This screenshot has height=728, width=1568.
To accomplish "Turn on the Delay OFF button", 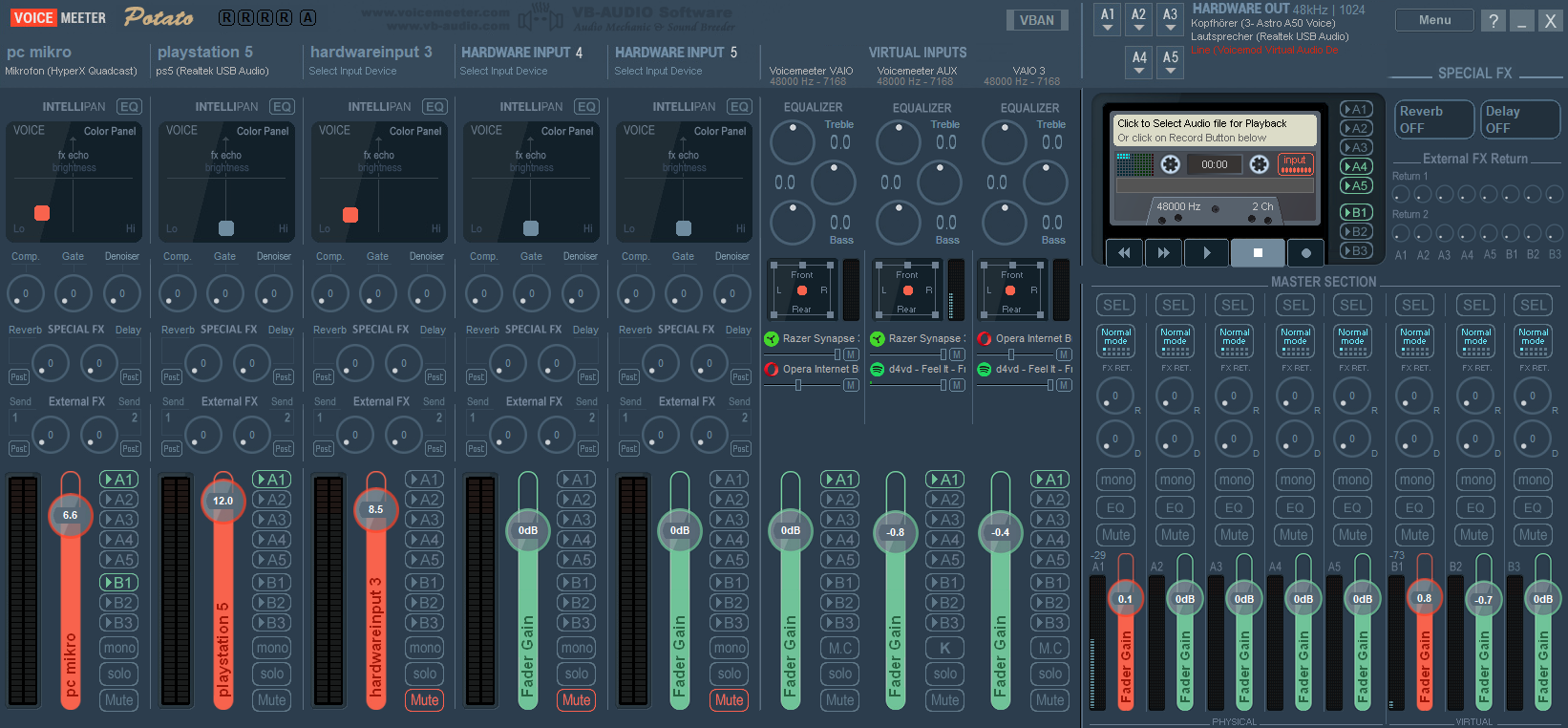I will [1521, 119].
